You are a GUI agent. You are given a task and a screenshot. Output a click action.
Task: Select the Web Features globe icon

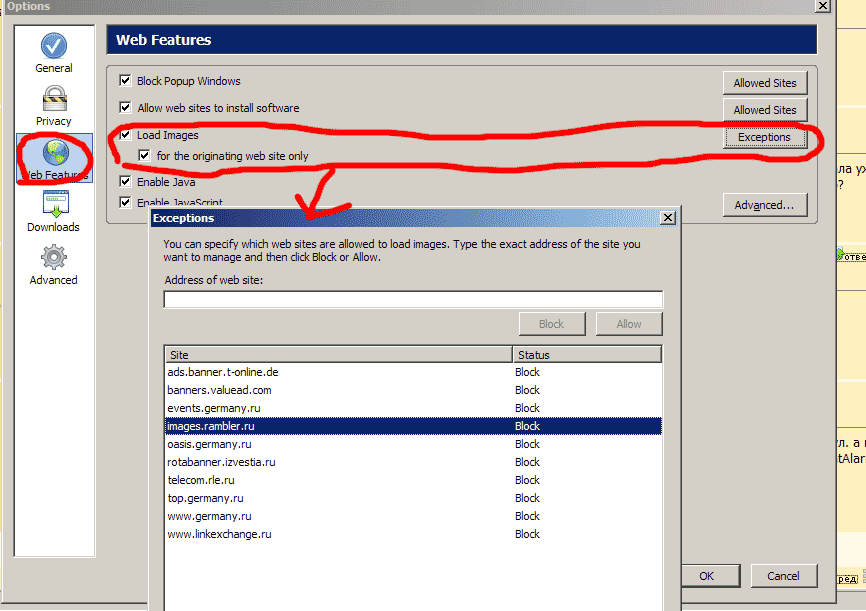pyautogui.click(x=54, y=153)
